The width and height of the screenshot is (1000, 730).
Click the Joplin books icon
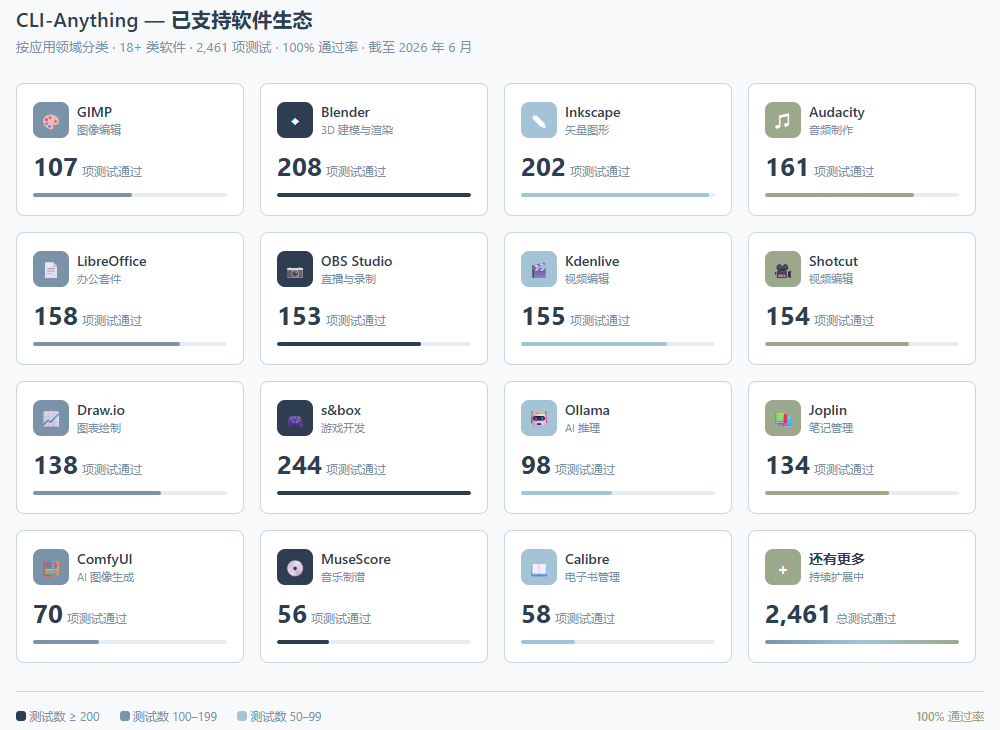783,418
